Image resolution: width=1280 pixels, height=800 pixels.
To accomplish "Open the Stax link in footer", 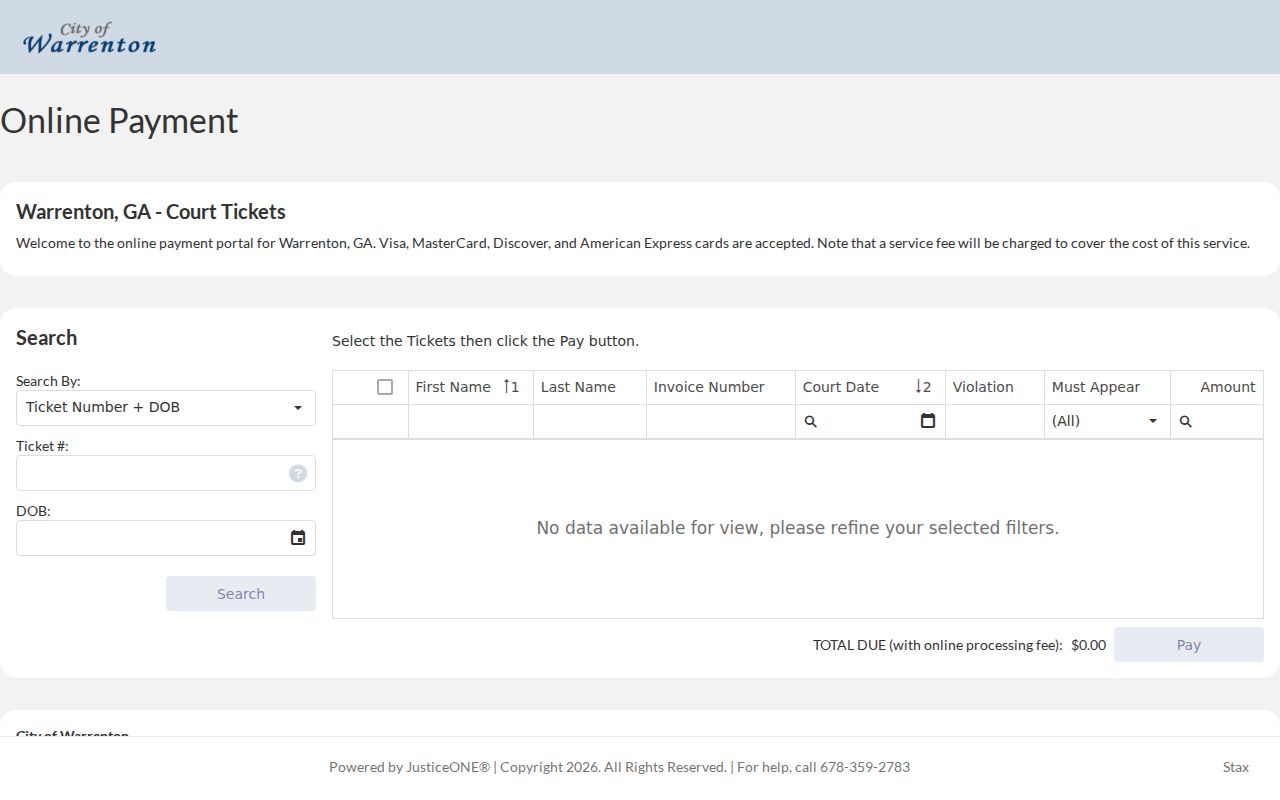I will (1236, 767).
